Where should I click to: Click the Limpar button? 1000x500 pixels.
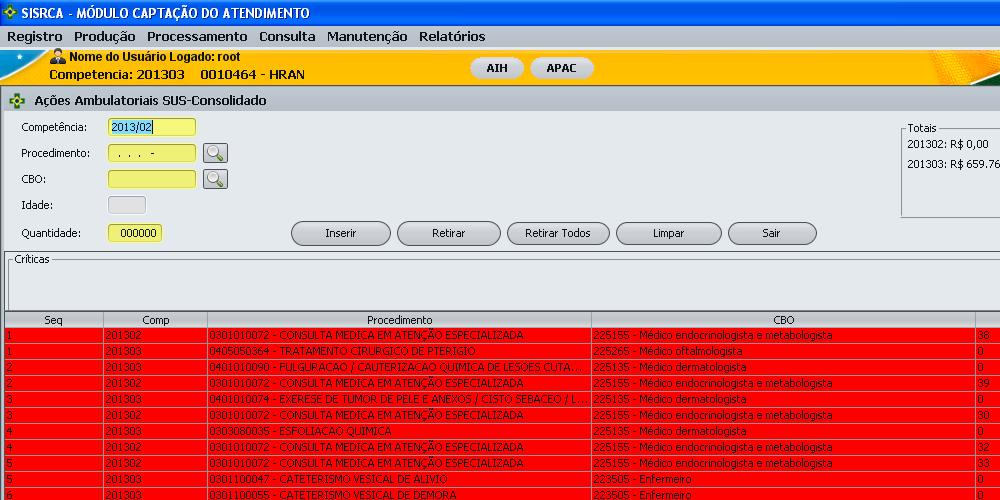[668, 233]
